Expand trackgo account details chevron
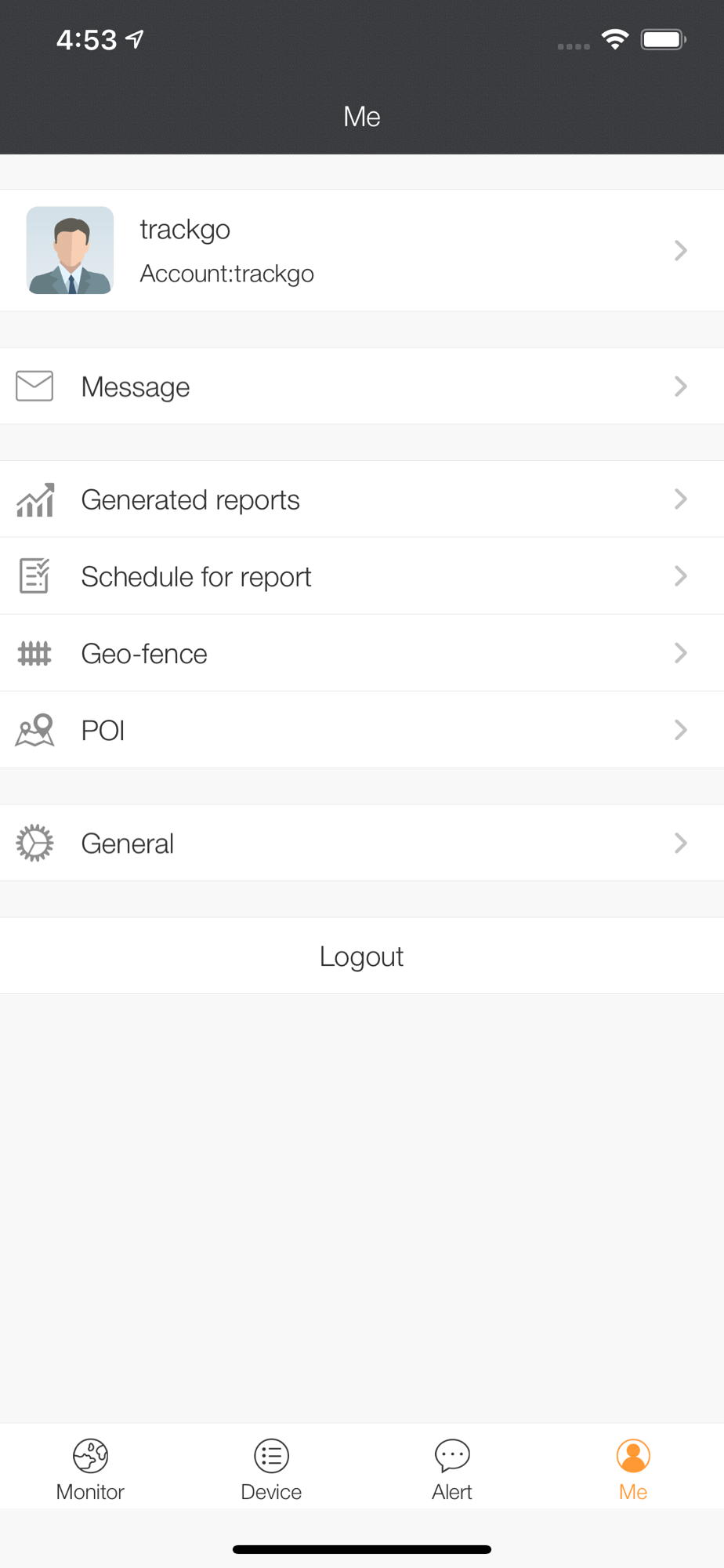 pyautogui.click(x=680, y=250)
